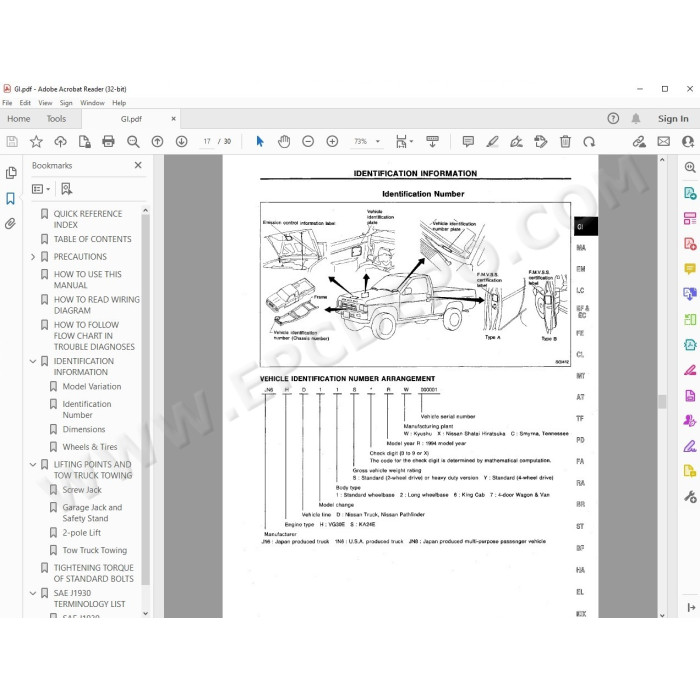The width and height of the screenshot is (700, 700).
Task: Click the share link icon
Action: pos(639,142)
